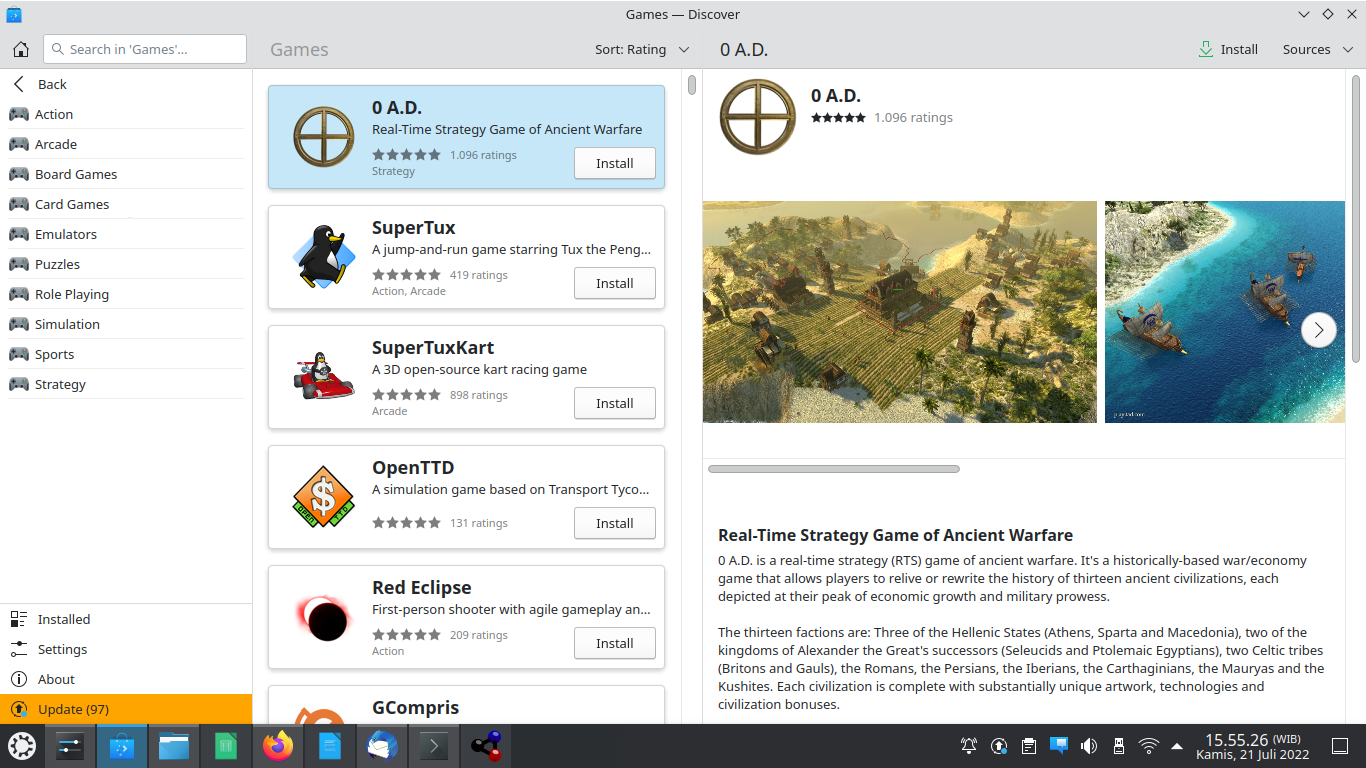Open the notifications bell in tray
Image resolution: width=1366 pixels, height=768 pixels.
coord(968,746)
